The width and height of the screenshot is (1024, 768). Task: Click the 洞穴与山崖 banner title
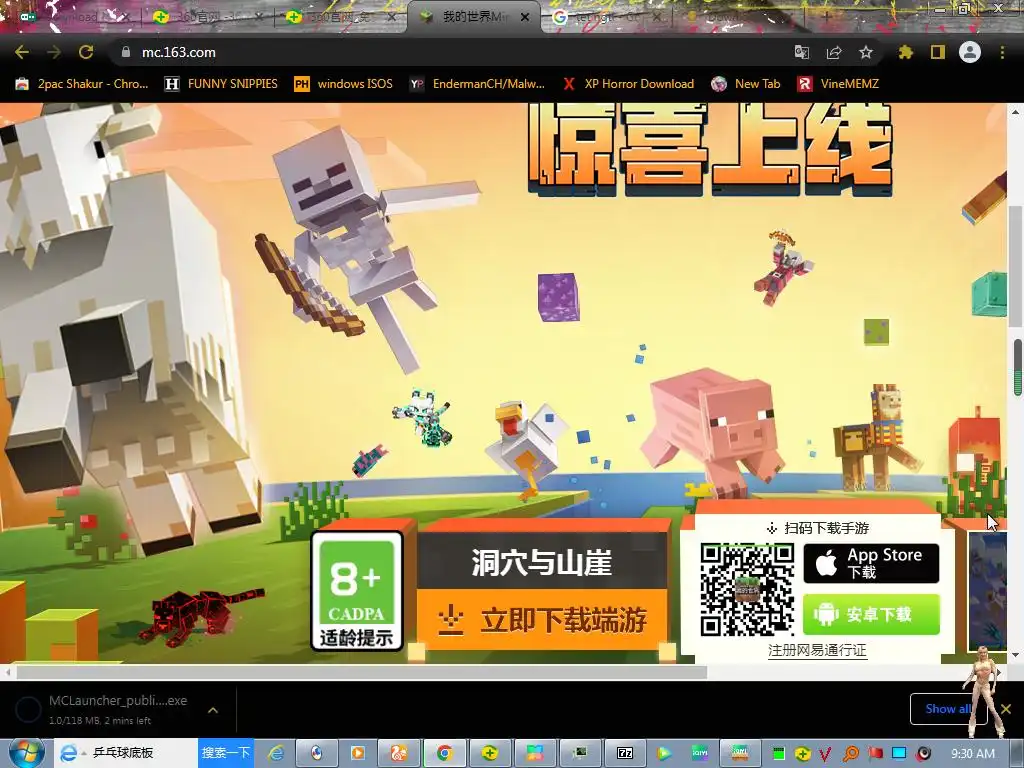[542, 562]
